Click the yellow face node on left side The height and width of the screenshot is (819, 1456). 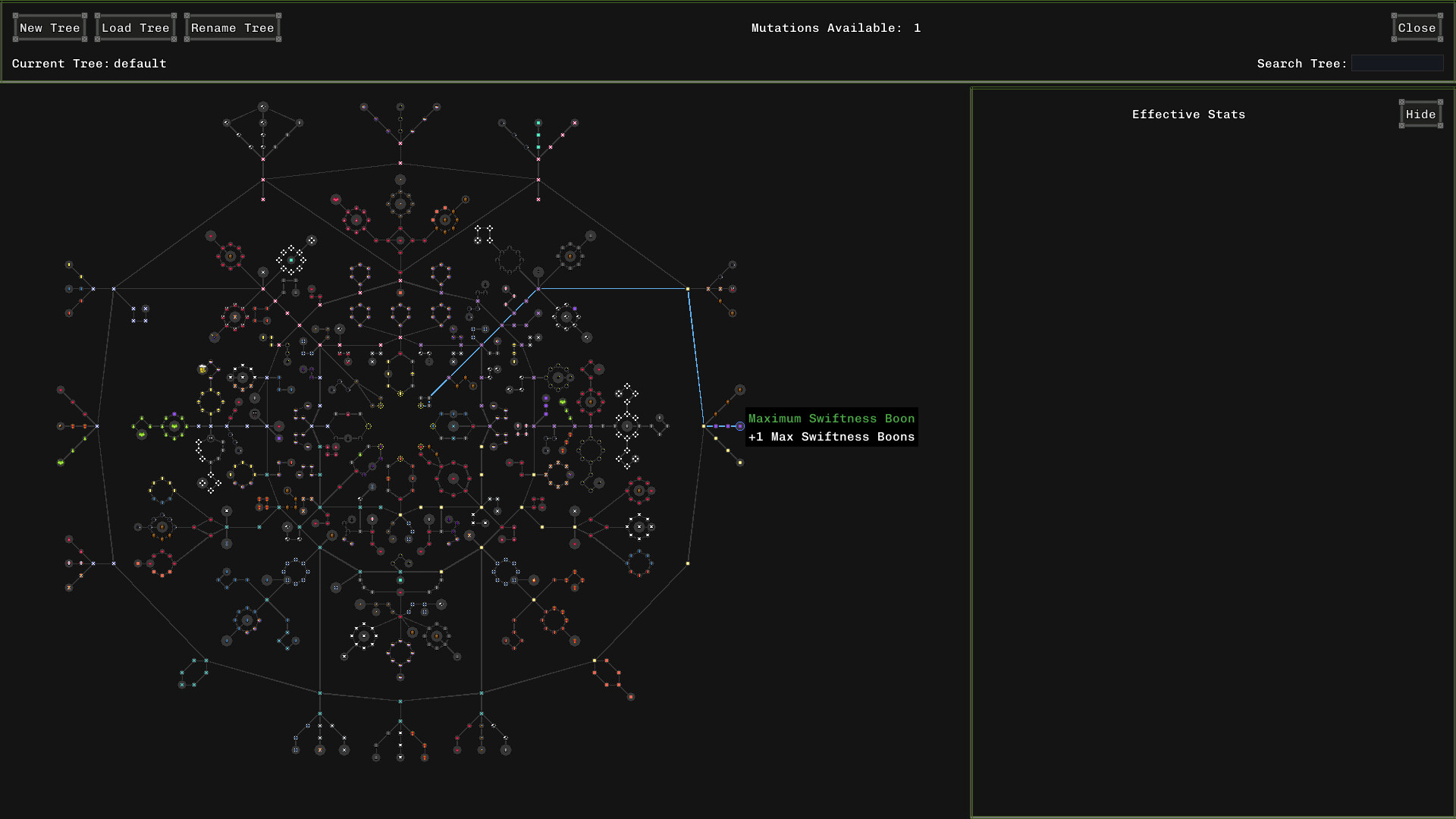point(202,369)
